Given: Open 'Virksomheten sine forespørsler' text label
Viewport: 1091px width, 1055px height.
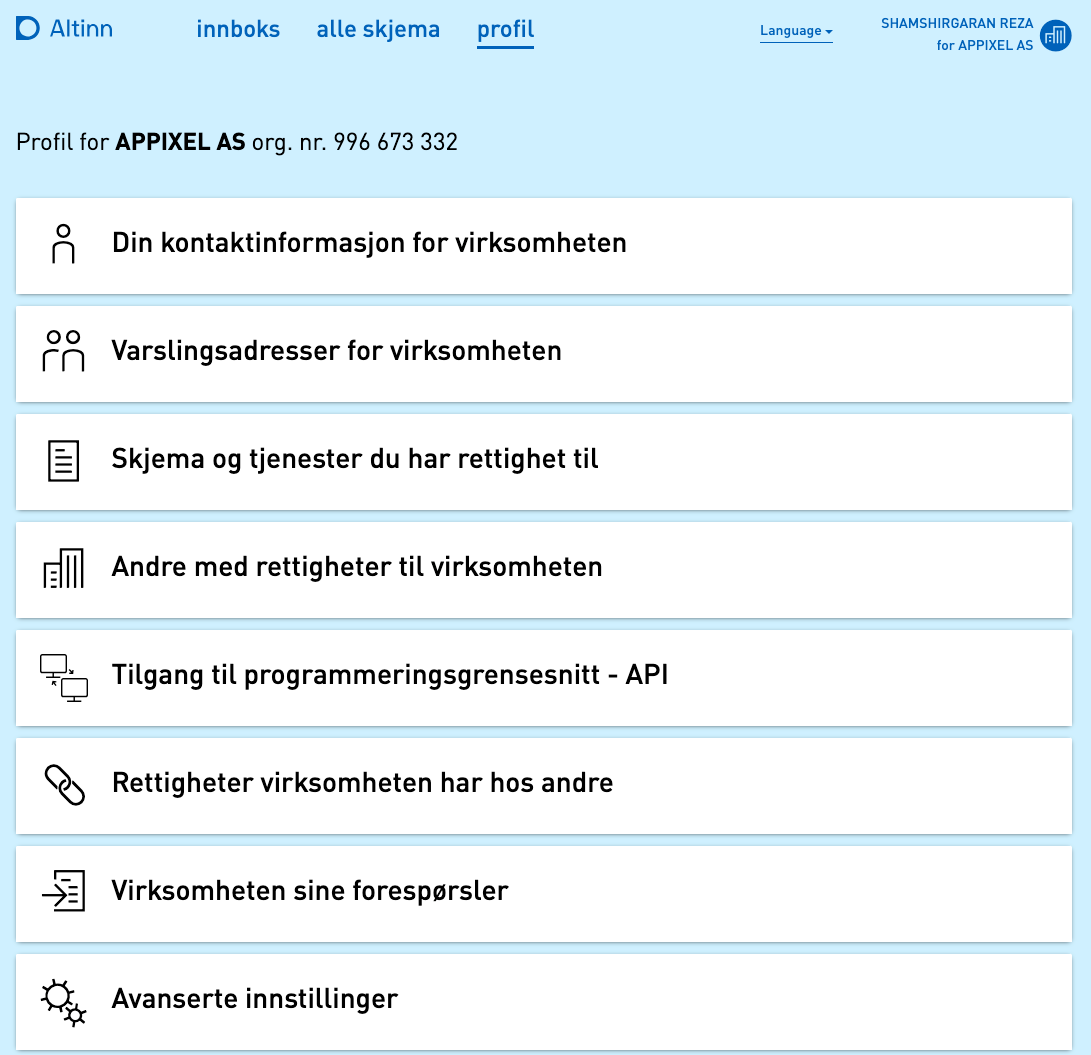Looking at the screenshot, I should [310, 890].
